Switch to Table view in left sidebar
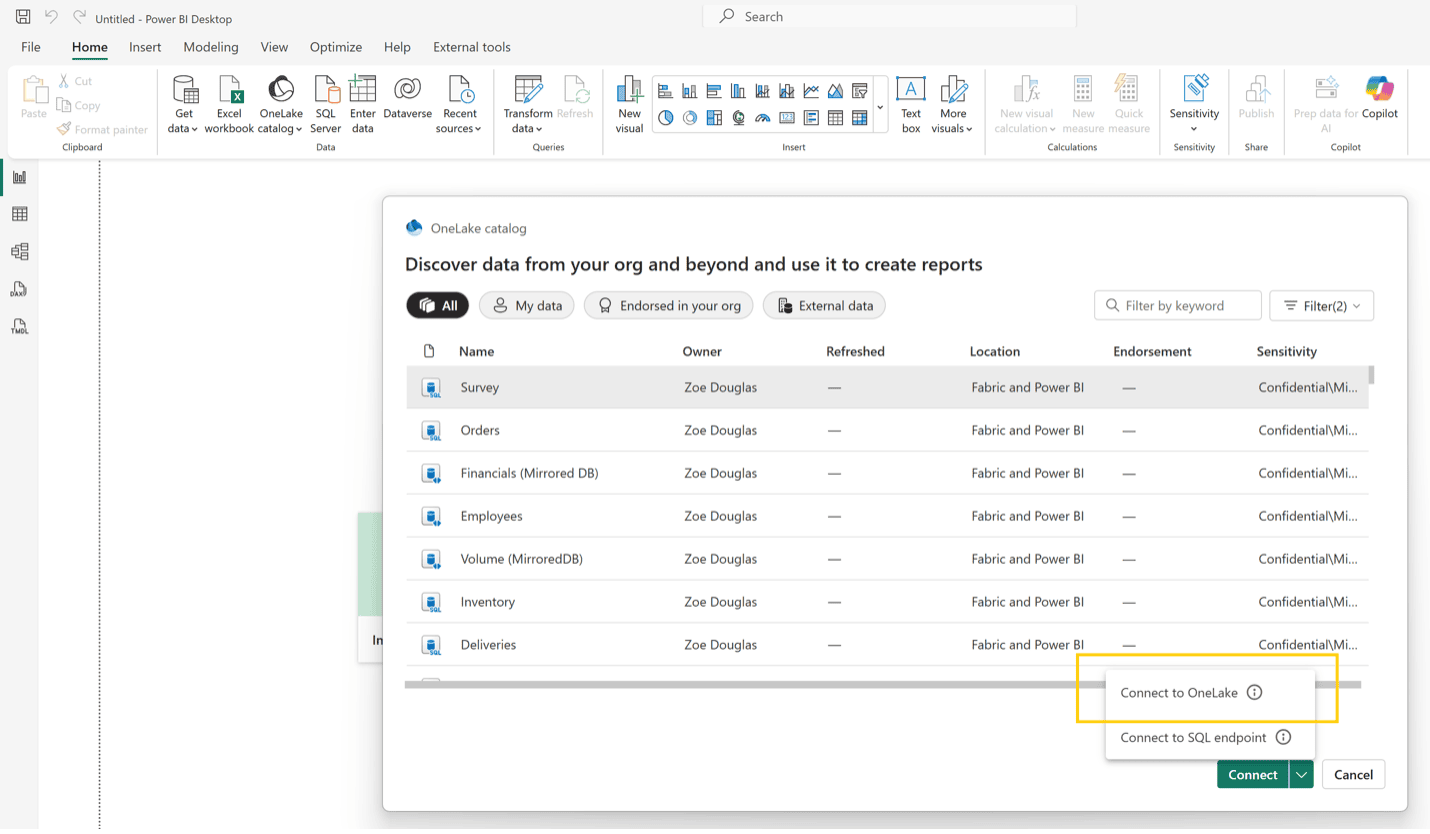 19,214
